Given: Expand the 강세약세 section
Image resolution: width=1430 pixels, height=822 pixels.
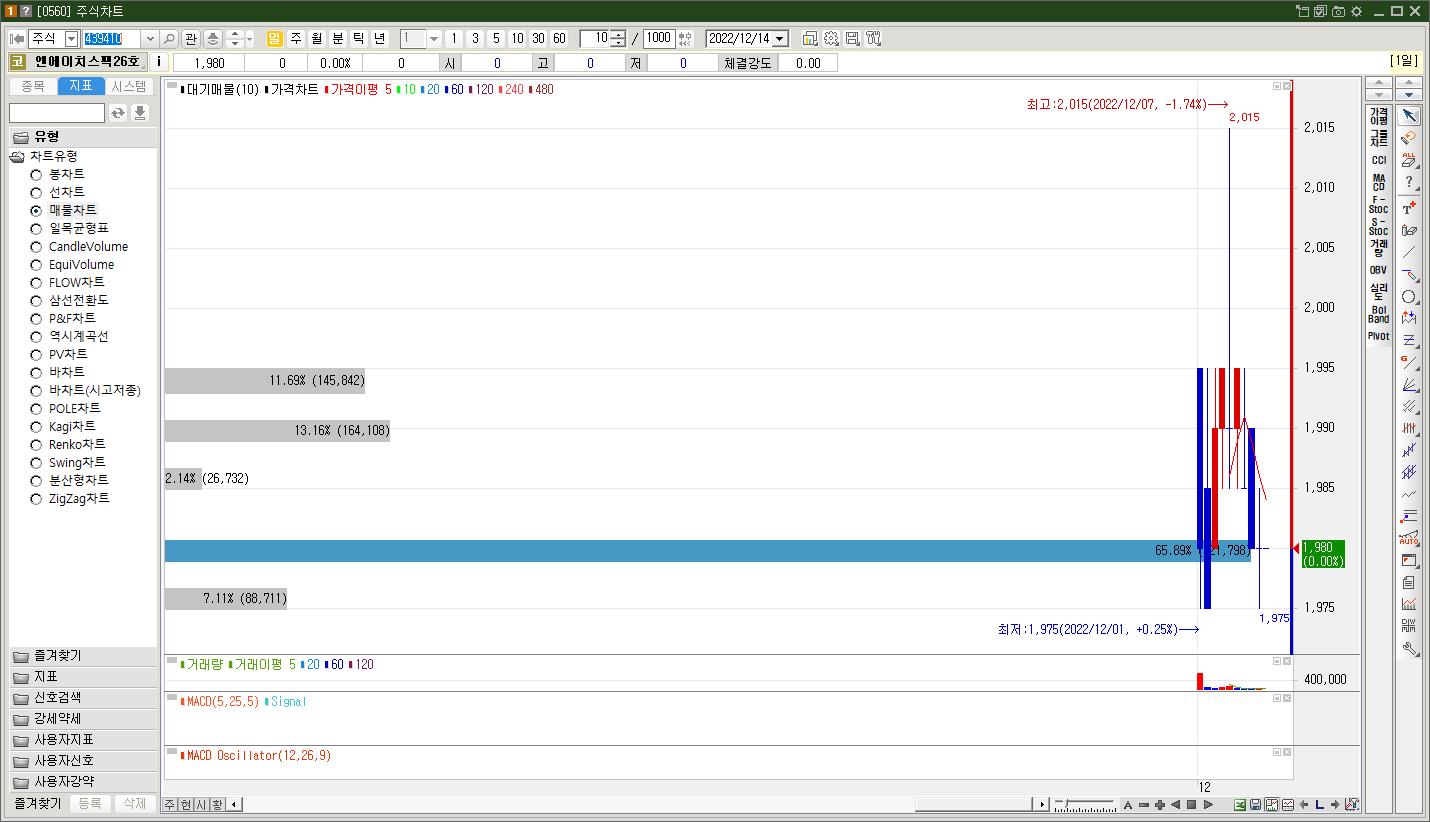Looking at the screenshot, I should click(x=83, y=719).
